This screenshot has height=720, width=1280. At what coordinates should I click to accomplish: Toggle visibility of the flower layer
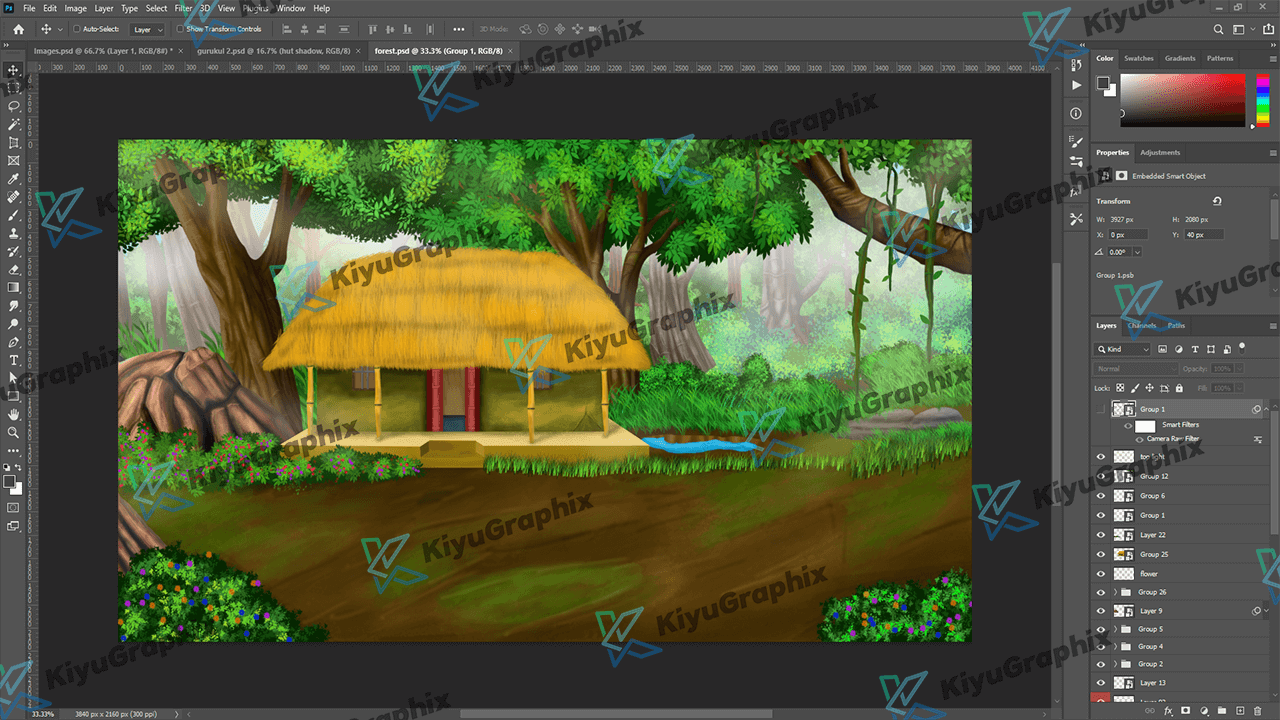1101,574
